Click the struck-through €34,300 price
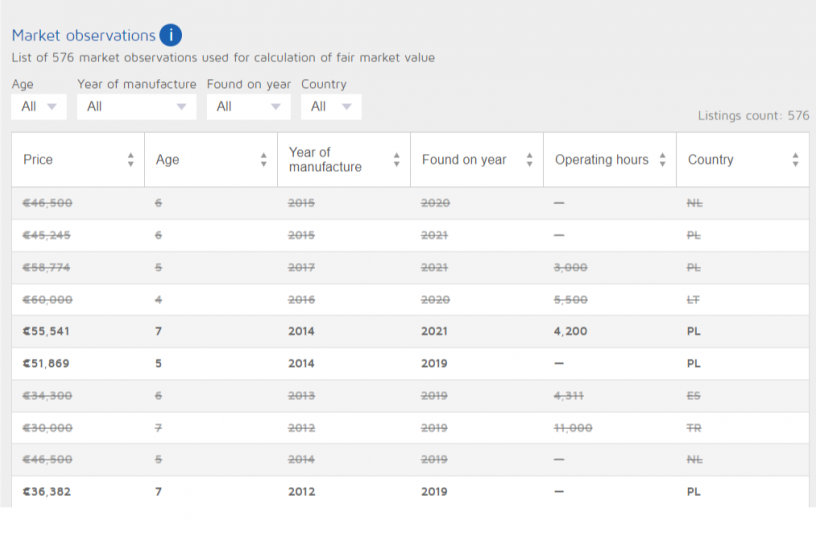The image size is (816, 536). [47, 396]
